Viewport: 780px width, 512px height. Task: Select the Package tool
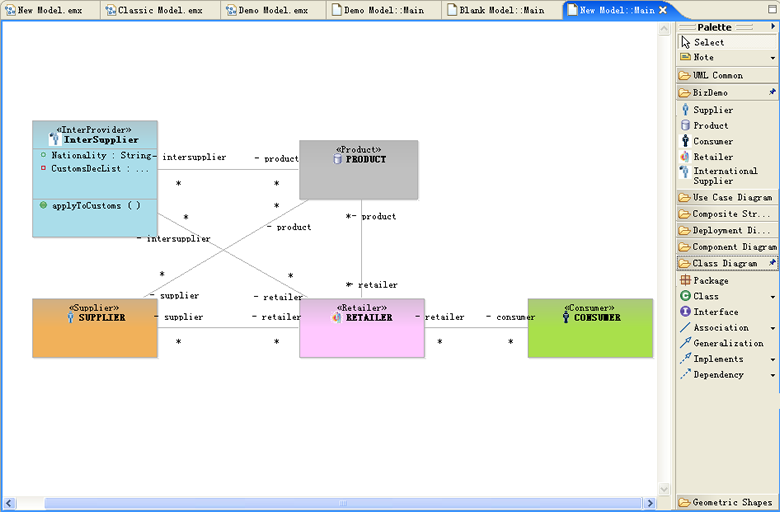(710, 281)
